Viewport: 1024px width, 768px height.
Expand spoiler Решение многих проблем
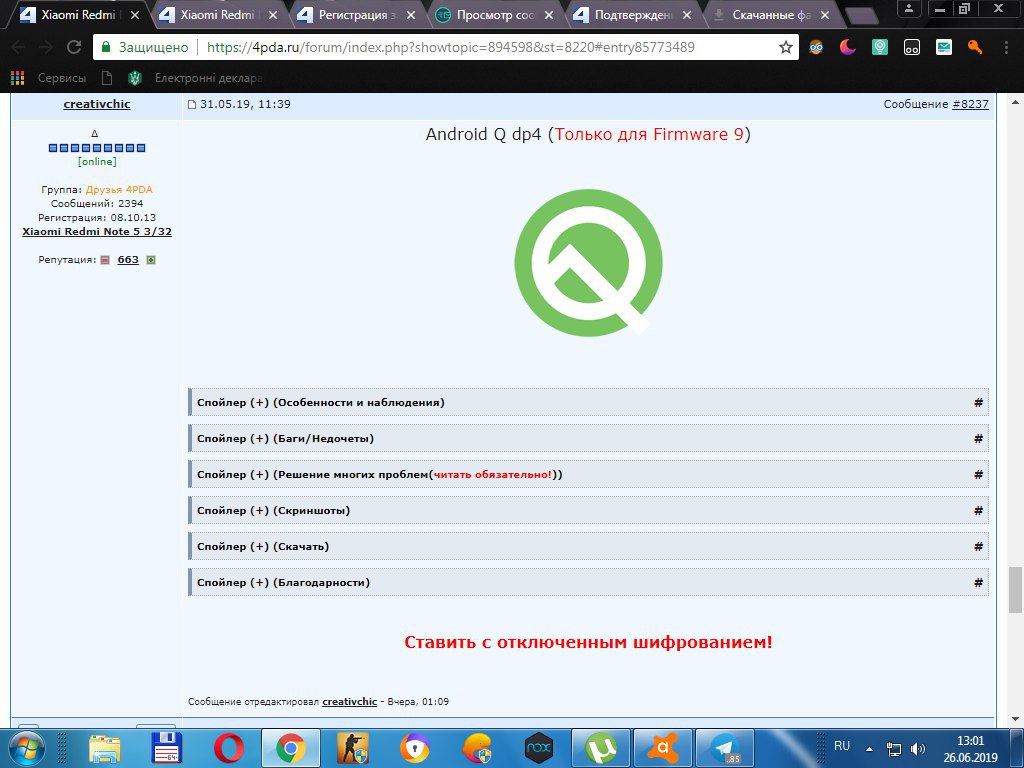pyautogui.click(x=588, y=474)
